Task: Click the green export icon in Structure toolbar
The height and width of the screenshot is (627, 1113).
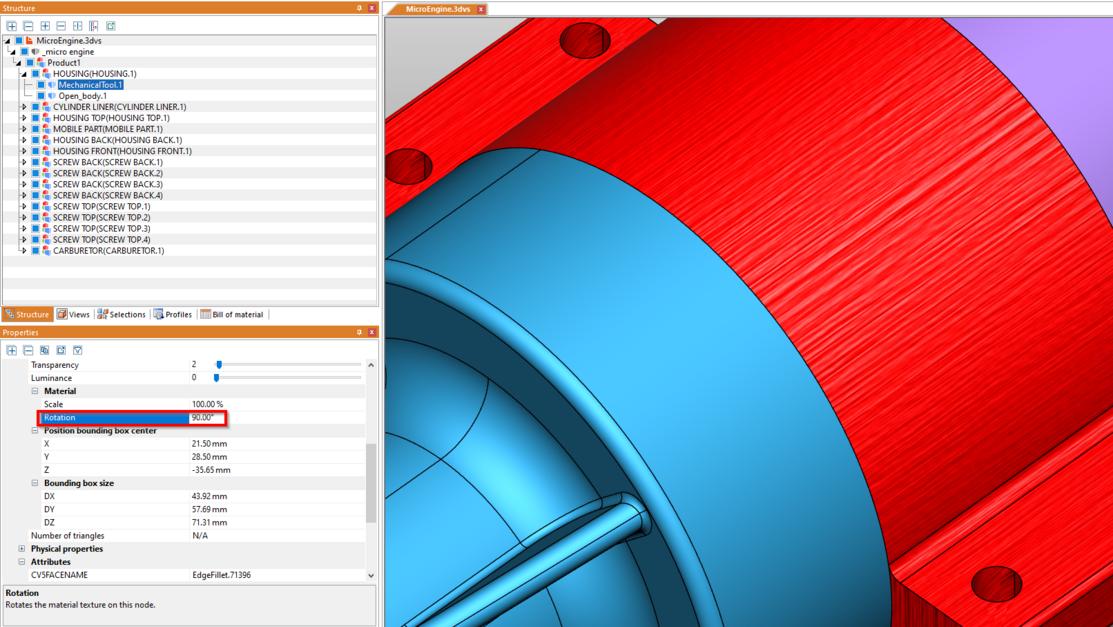Action: [x=111, y=26]
